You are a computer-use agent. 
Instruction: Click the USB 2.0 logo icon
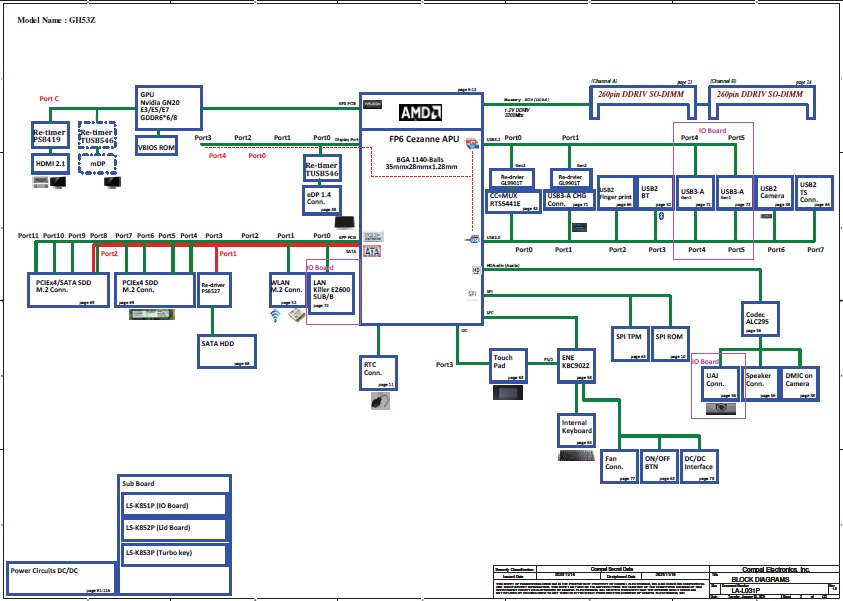click(x=473, y=239)
